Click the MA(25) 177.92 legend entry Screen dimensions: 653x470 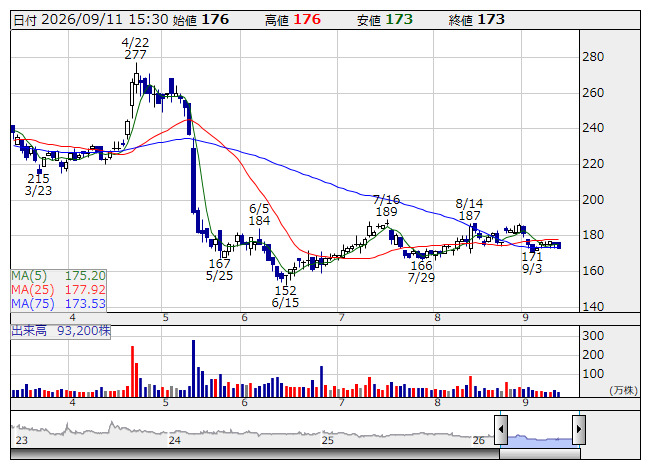58,289
